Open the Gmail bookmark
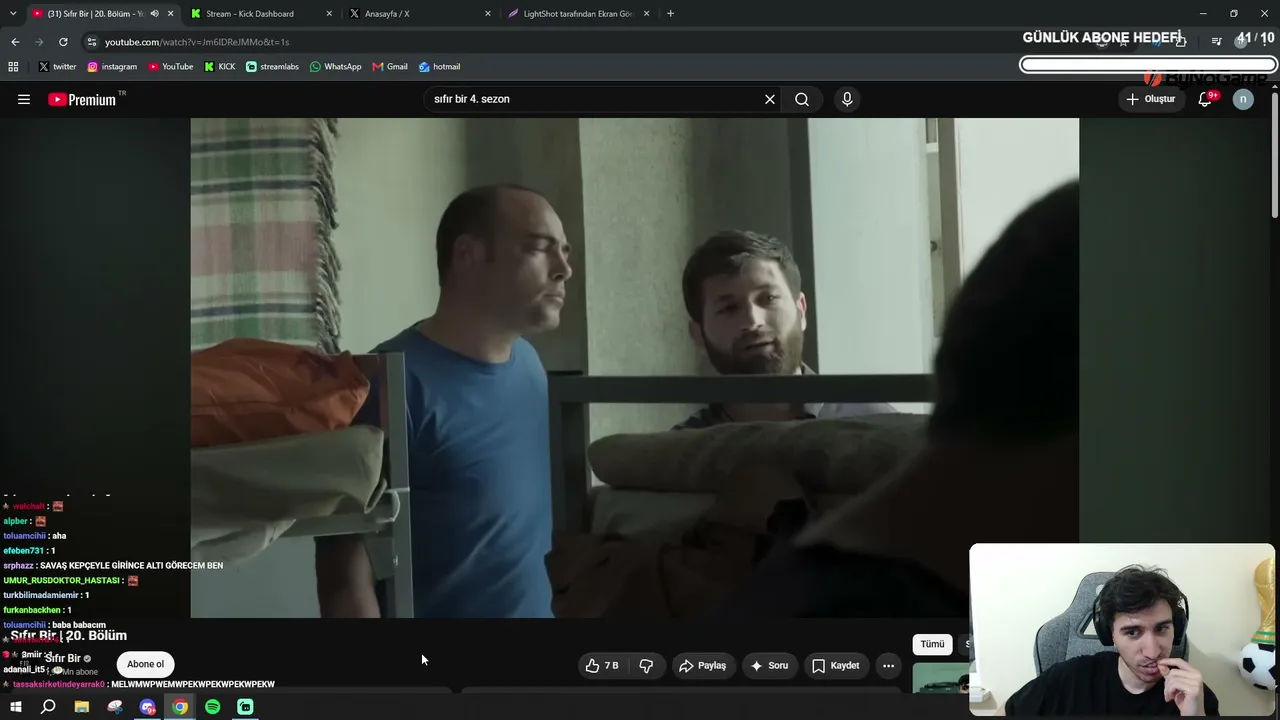 pos(390,67)
